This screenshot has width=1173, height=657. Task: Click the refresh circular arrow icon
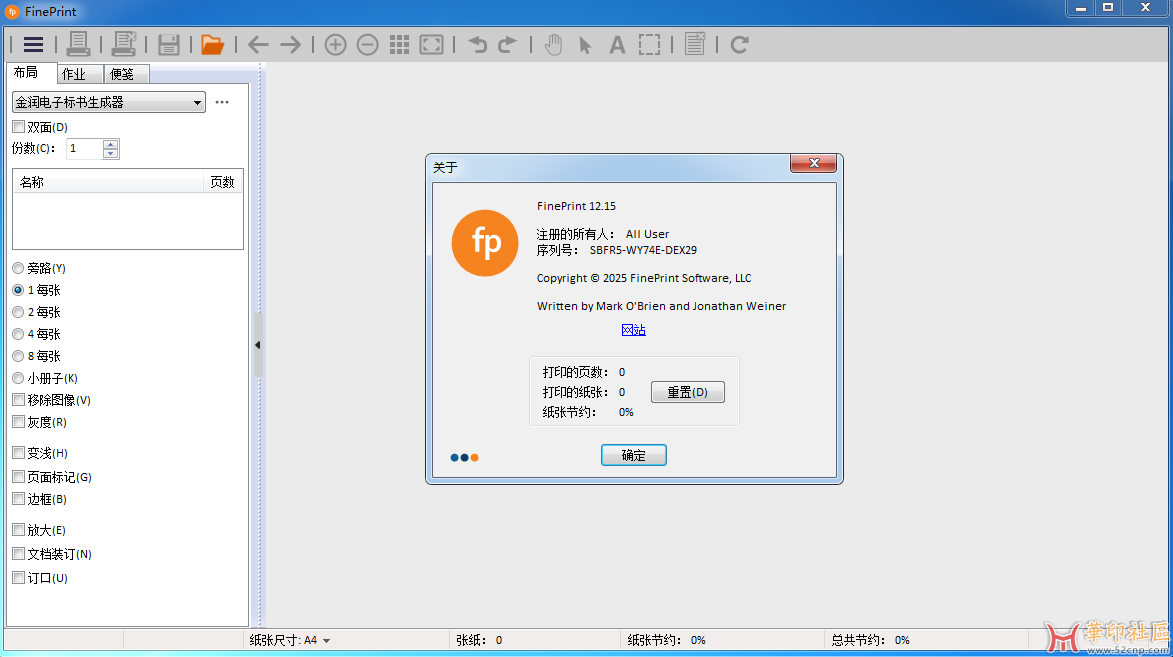click(x=739, y=45)
